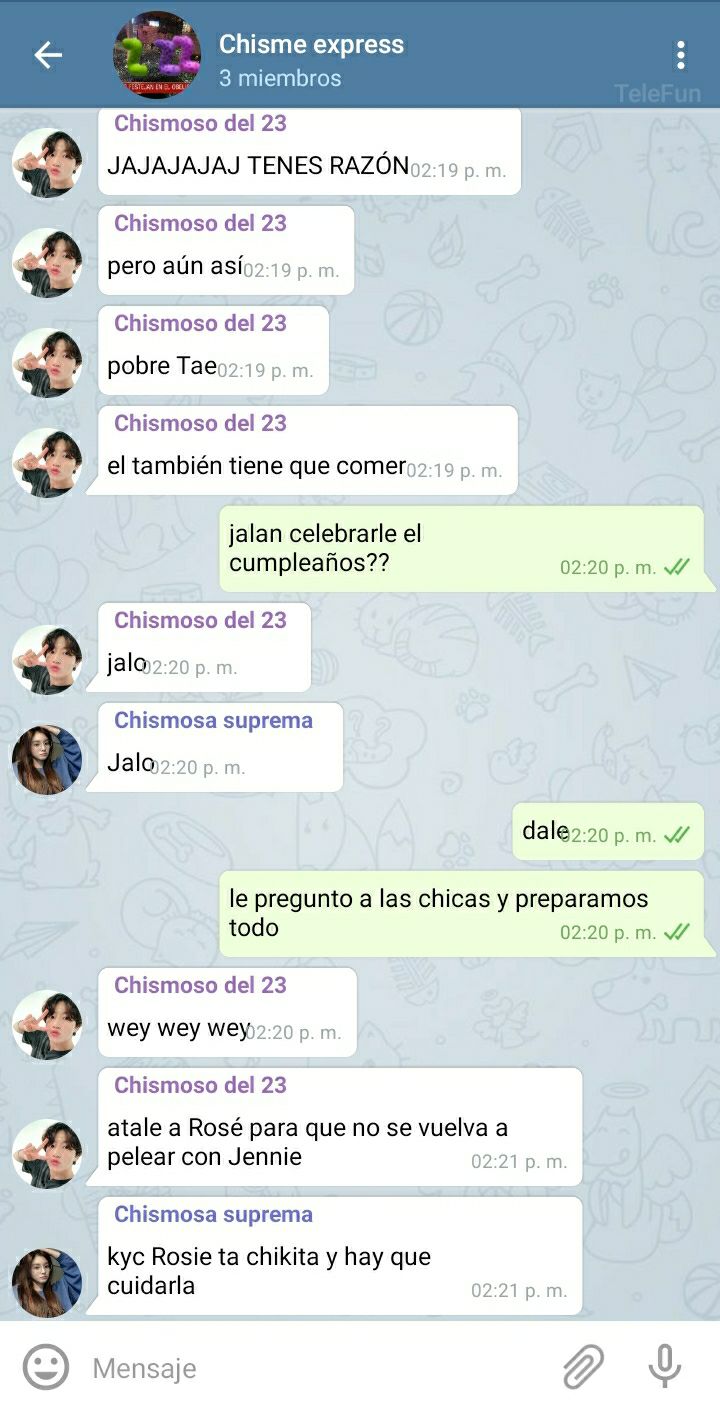Tap the Chisme express group title
Viewport: 720px width, 1413px height.
[x=311, y=45]
